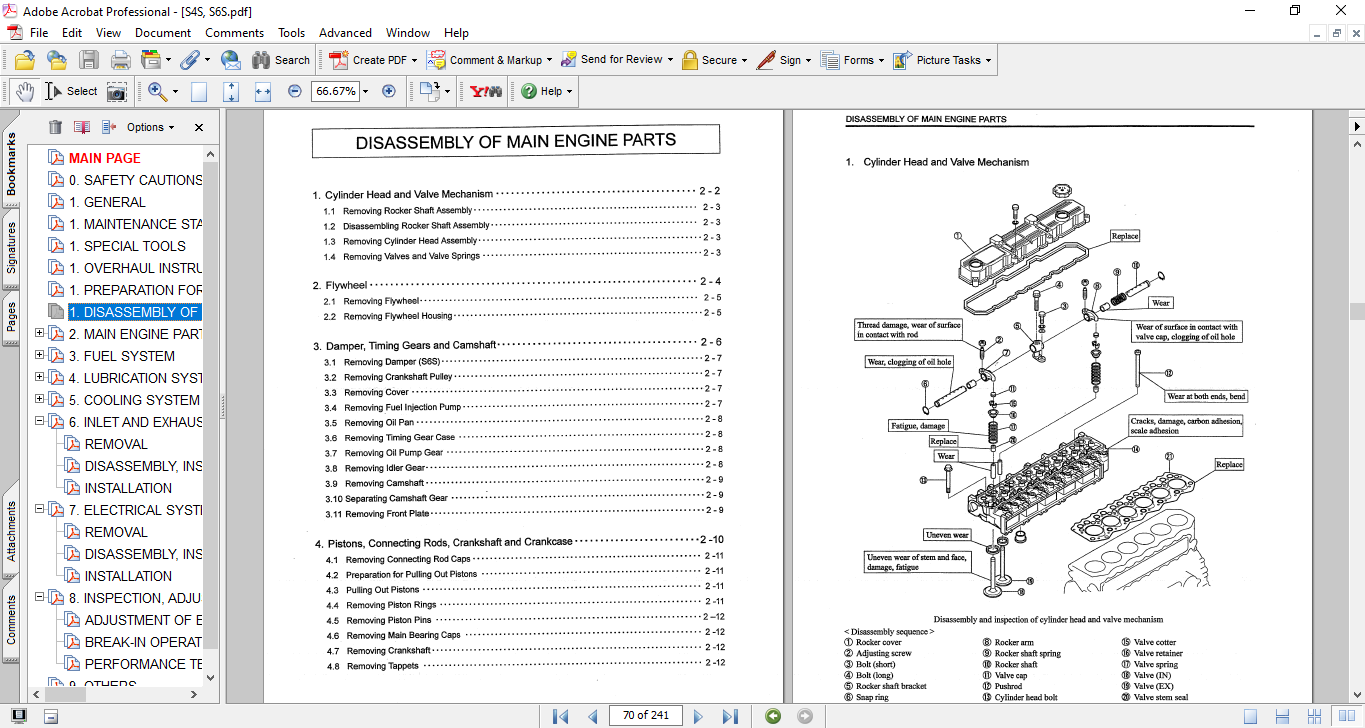The image size is (1365, 728).
Task: Click the green Previous View arrow
Action: [x=772, y=716]
